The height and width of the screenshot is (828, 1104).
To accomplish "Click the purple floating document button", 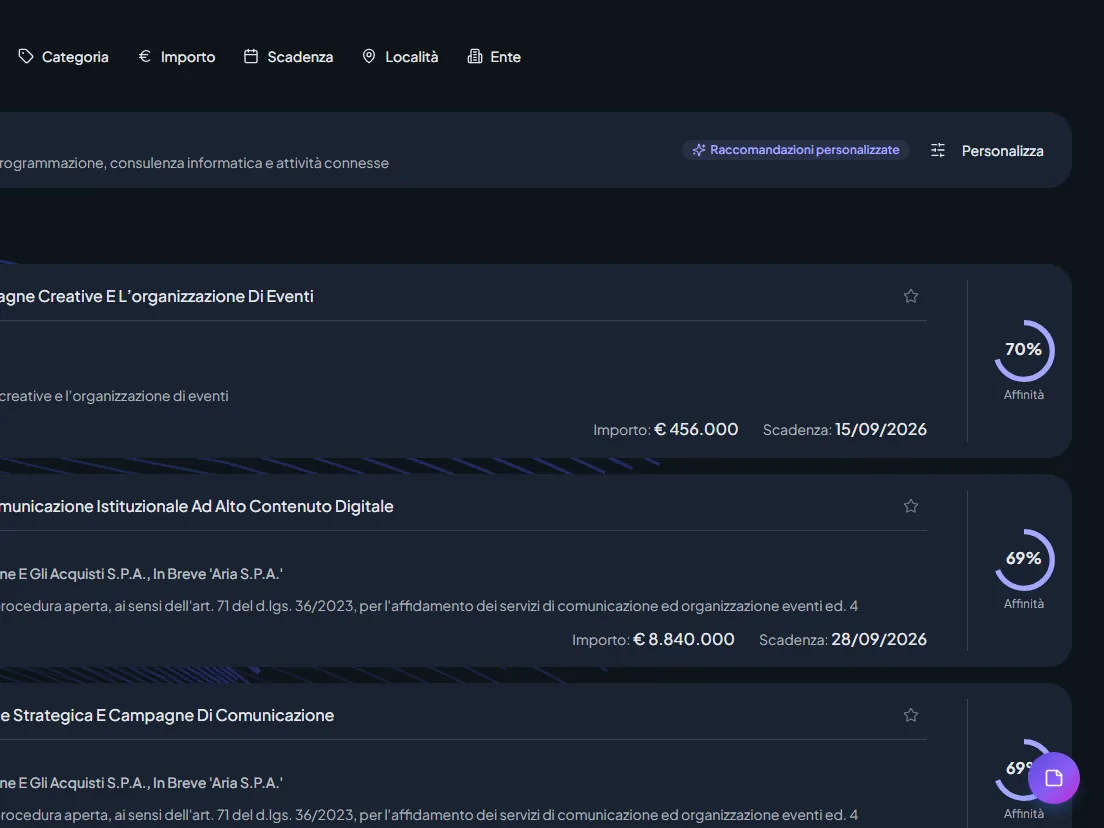I will 1054,778.
